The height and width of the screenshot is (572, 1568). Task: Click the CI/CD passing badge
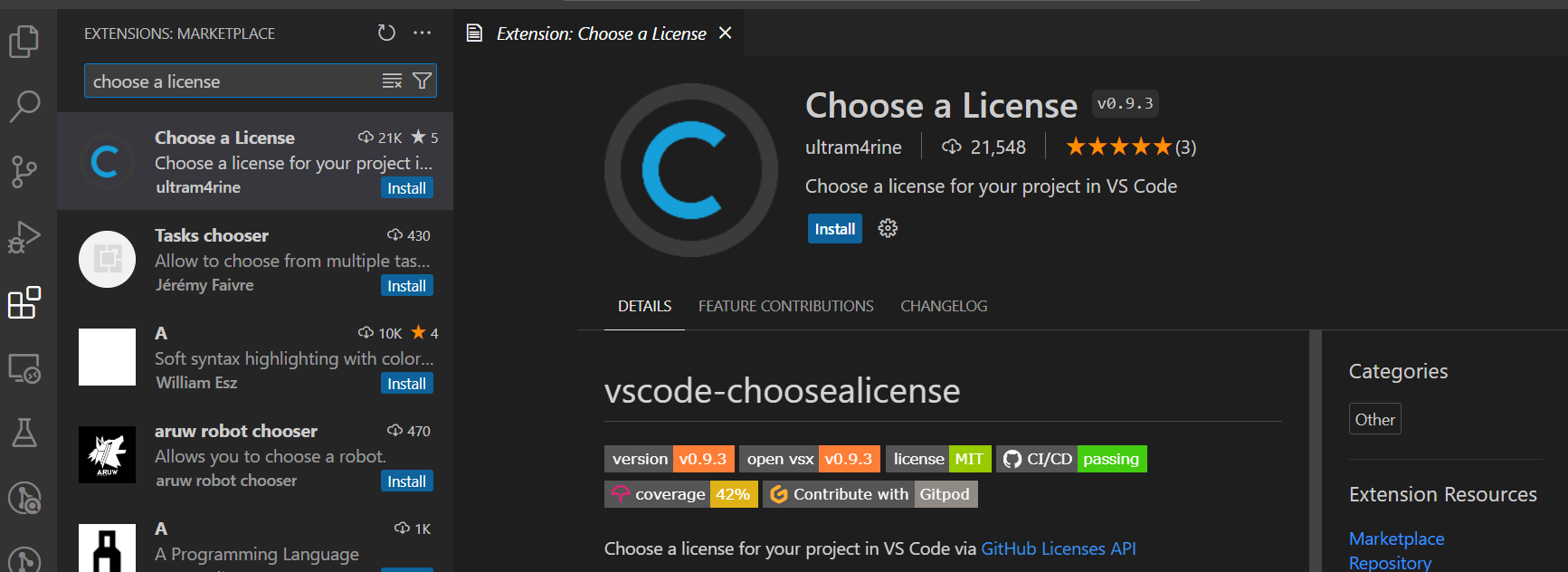1071,459
